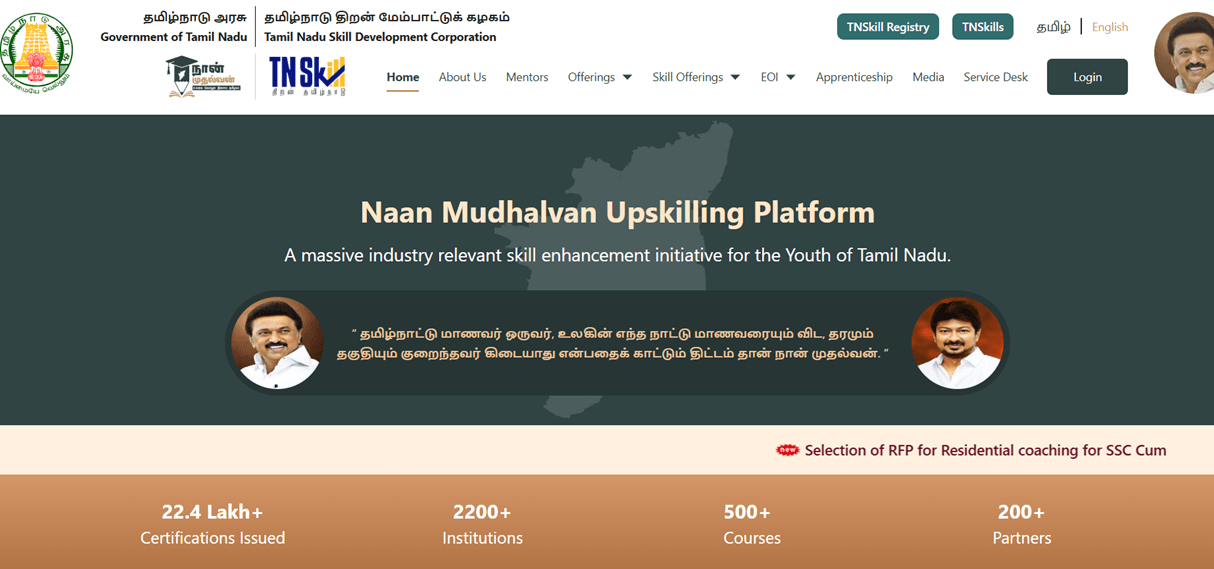This screenshot has height=569, width=1214.
Task: Expand the Skill Offerings dropdown menu
Action: tap(696, 77)
